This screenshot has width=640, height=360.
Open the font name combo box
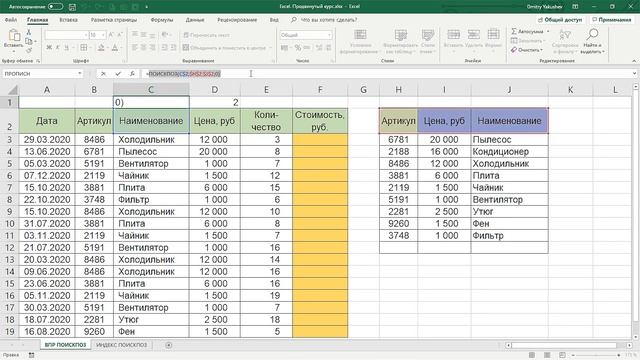66,35
